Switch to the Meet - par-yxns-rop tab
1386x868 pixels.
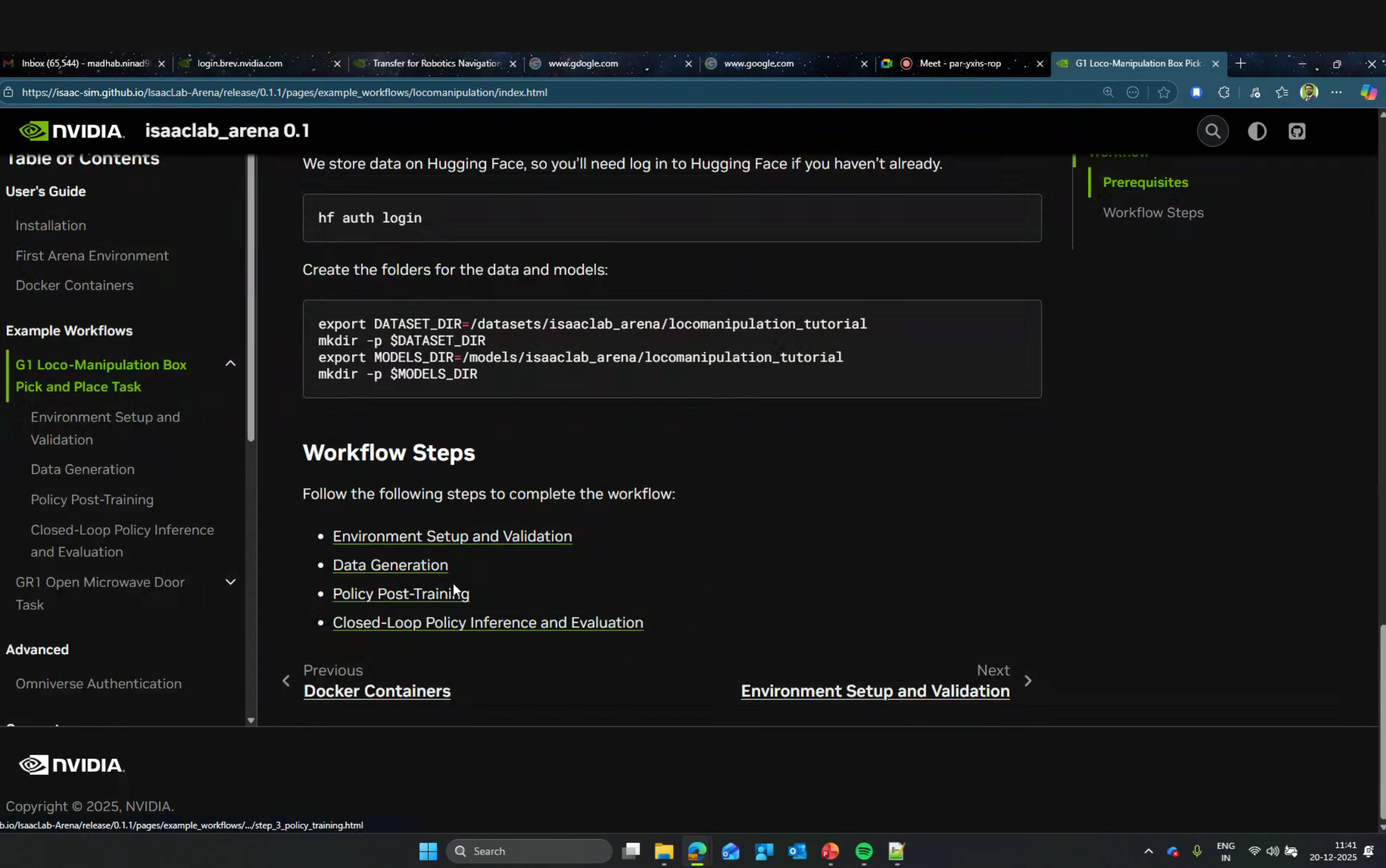pos(961,64)
